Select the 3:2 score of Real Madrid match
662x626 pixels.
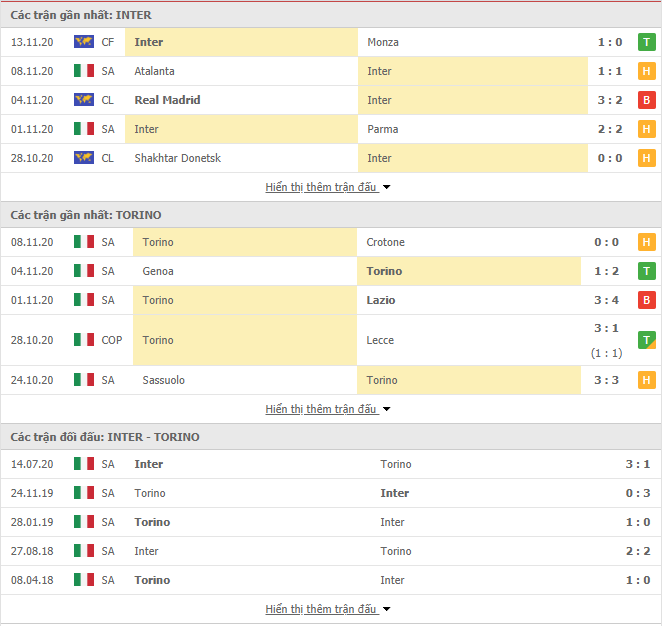coord(610,100)
